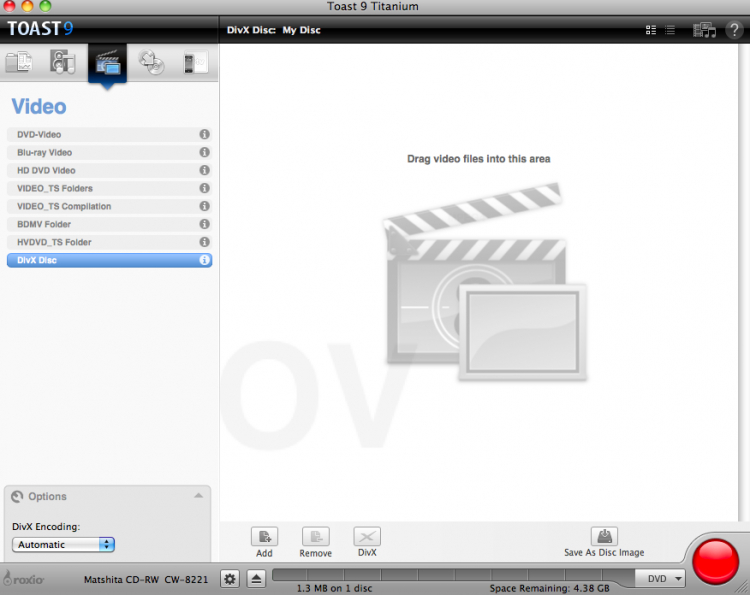Open the Convert category tab
Screen dimensions: 750x595
coord(196,63)
